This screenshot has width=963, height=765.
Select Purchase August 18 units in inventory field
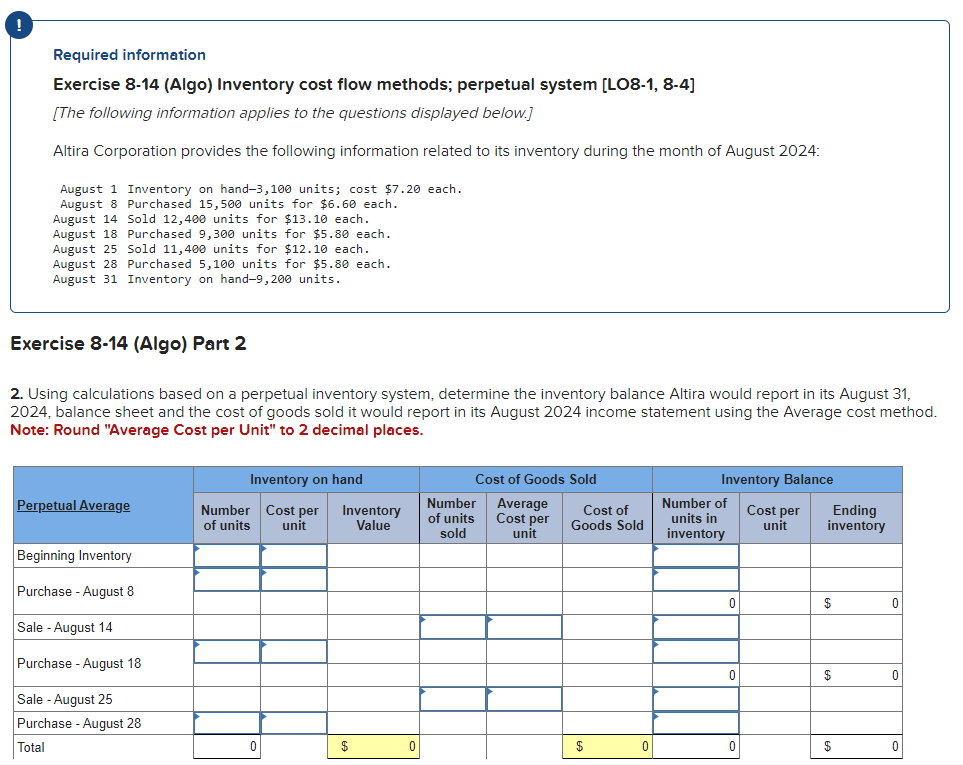(696, 651)
